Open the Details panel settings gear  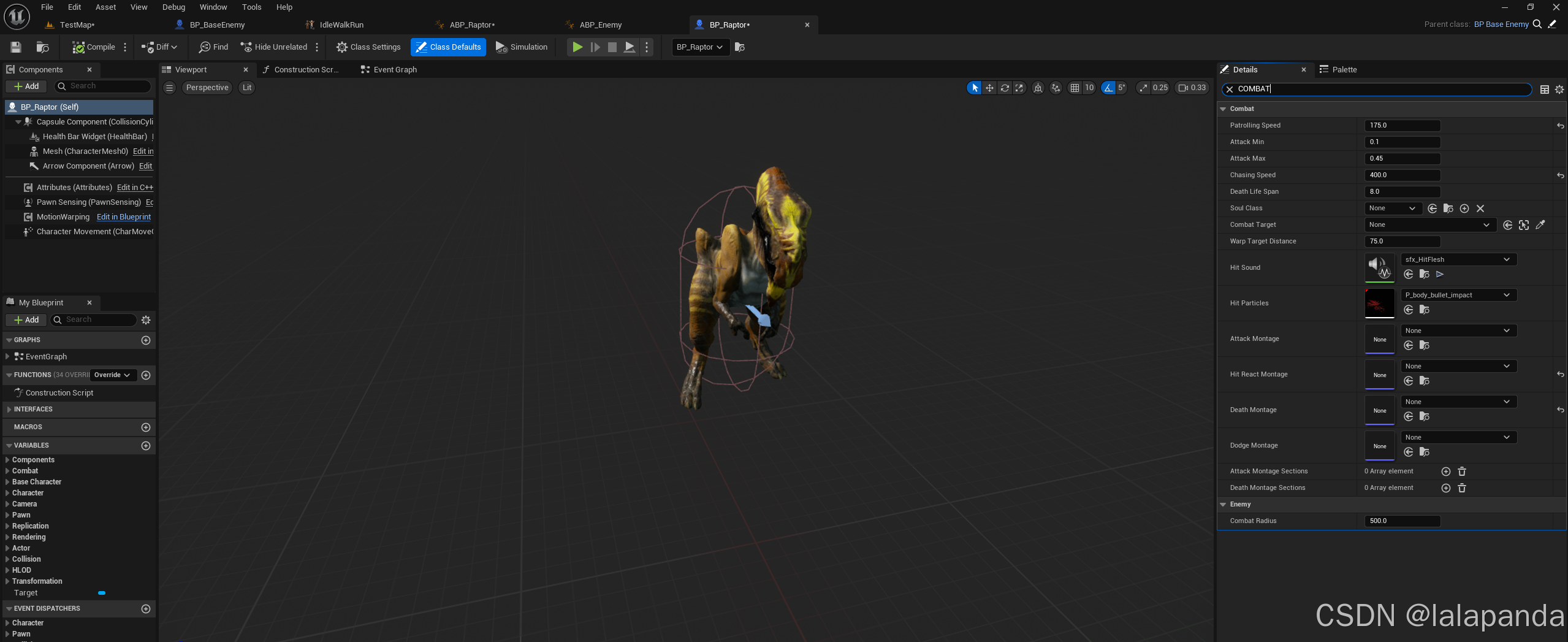1559,90
